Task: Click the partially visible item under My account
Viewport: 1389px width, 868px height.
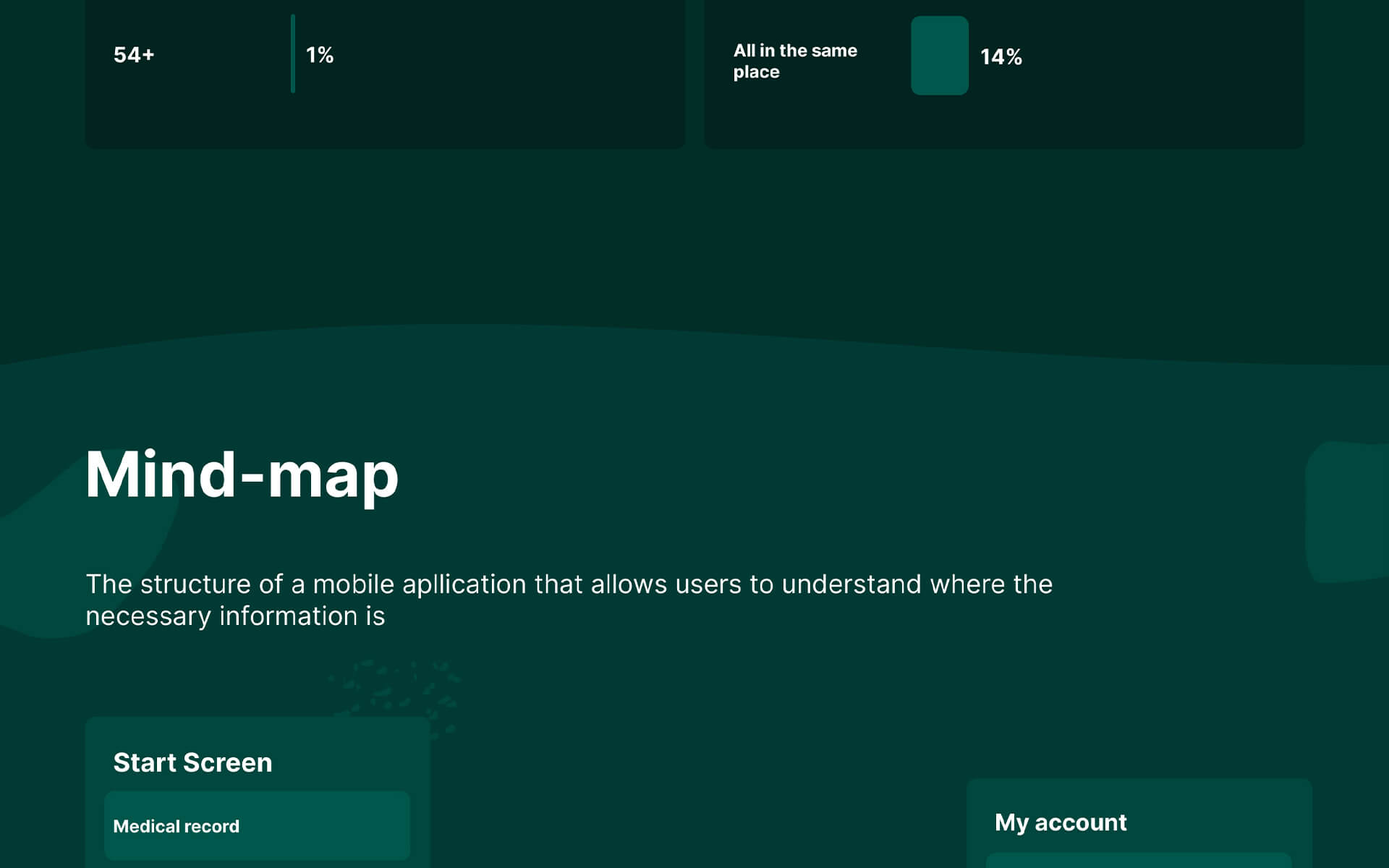Action: point(1139,861)
